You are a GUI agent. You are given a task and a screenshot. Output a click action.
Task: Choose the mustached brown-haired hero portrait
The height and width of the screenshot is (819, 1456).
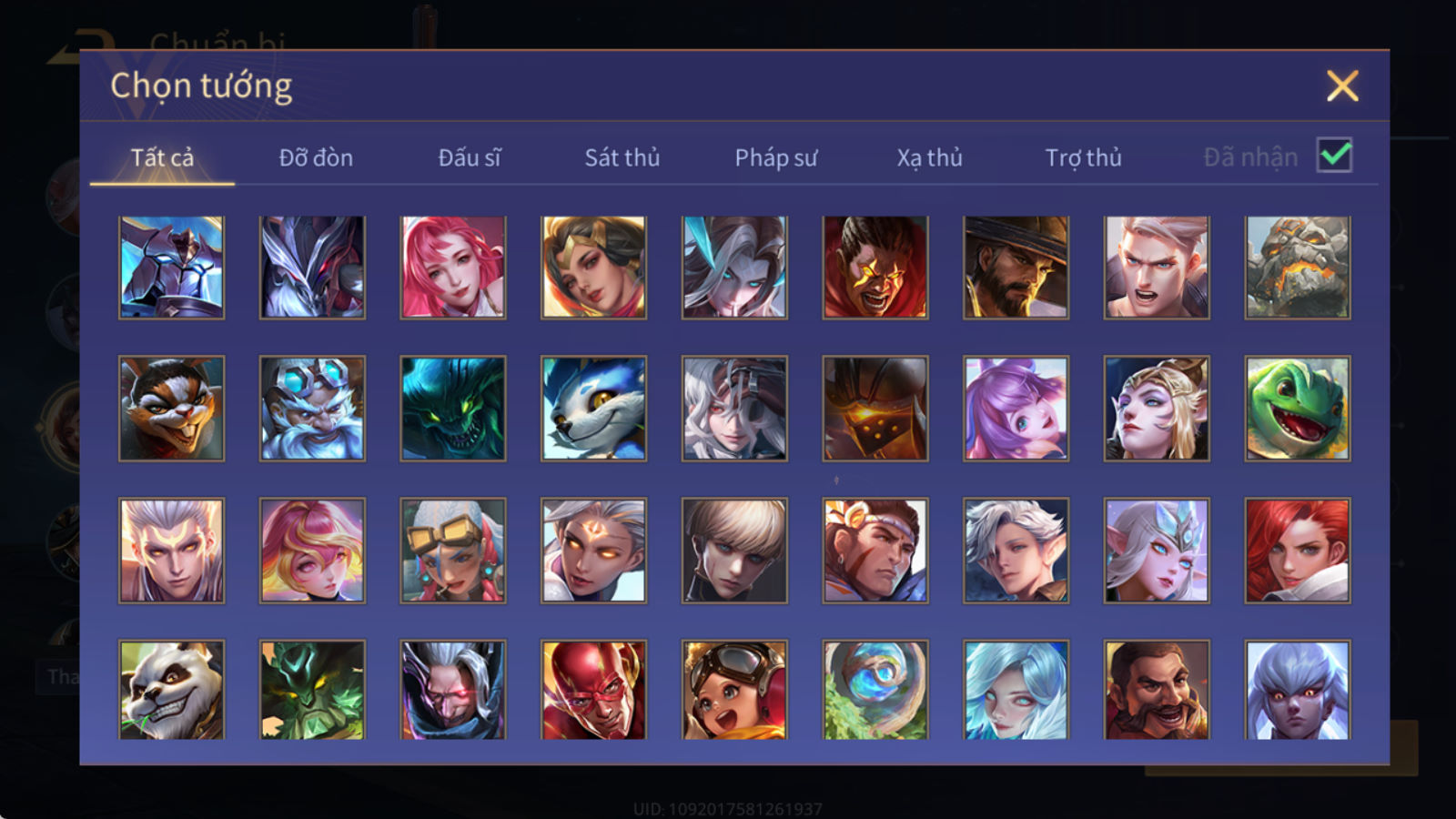pyautogui.click(x=1157, y=690)
